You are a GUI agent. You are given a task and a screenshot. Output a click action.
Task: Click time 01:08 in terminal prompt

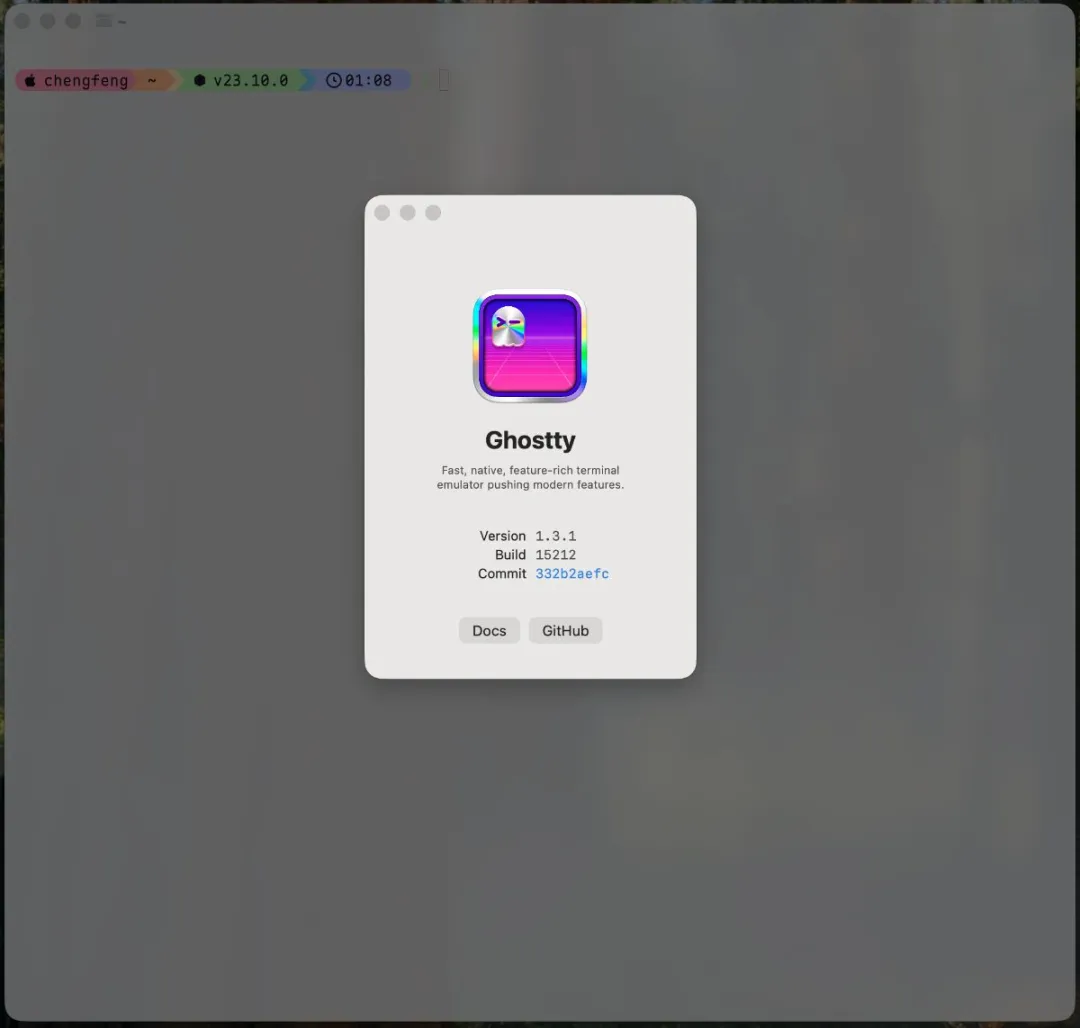pos(368,81)
